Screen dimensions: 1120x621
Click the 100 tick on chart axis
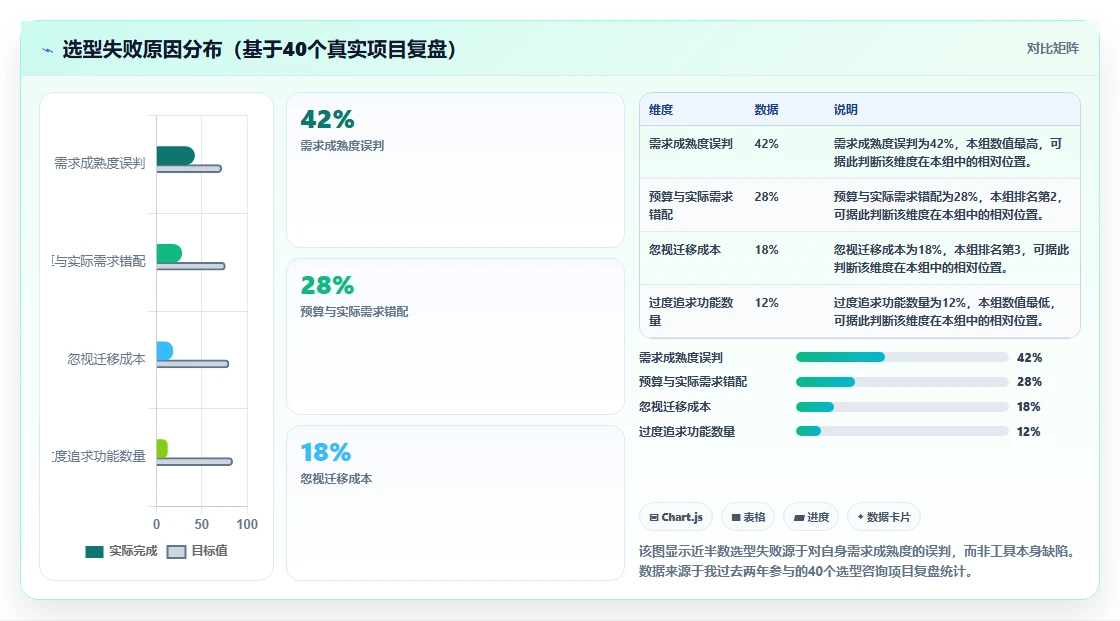click(x=247, y=525)
